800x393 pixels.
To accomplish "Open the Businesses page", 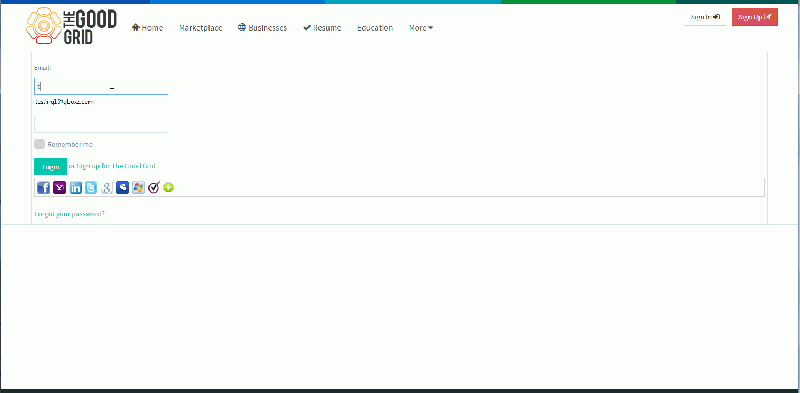I will (262, 28).
